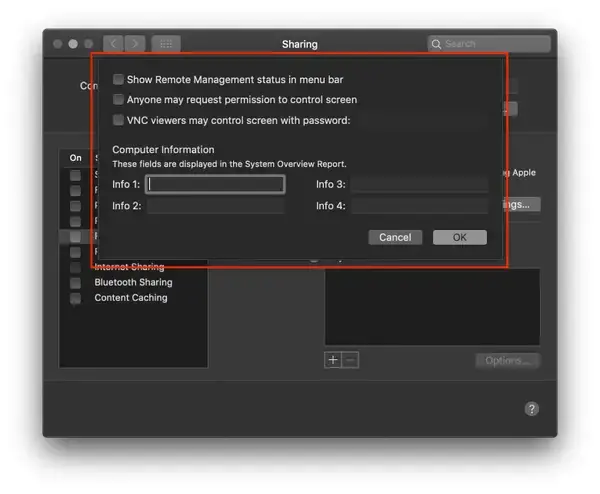
Task: Cancel the Remote Management options sheet
Action: [x=395, y=237]
